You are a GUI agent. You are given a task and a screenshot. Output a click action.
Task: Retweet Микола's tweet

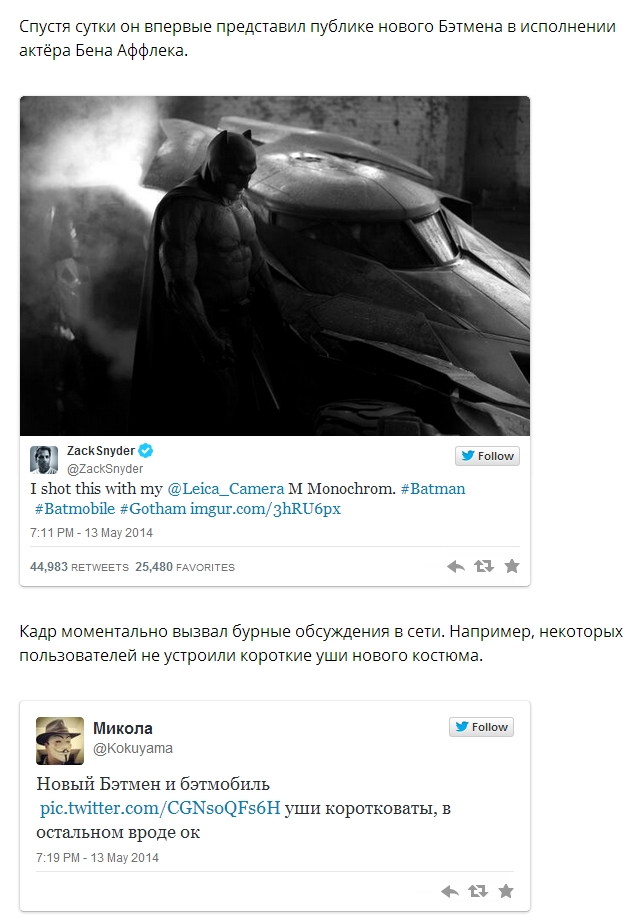click(x=478, y=891)
